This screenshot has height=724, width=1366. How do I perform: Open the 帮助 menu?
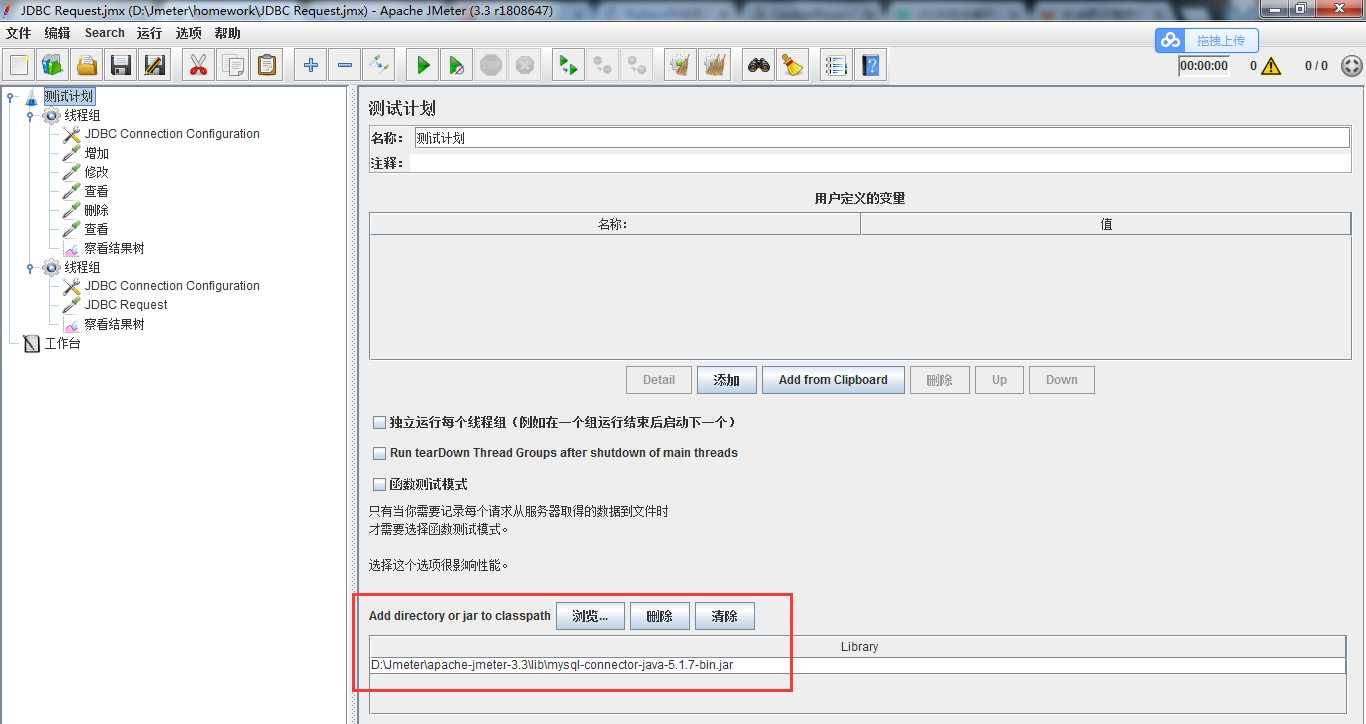click(228, 33)
